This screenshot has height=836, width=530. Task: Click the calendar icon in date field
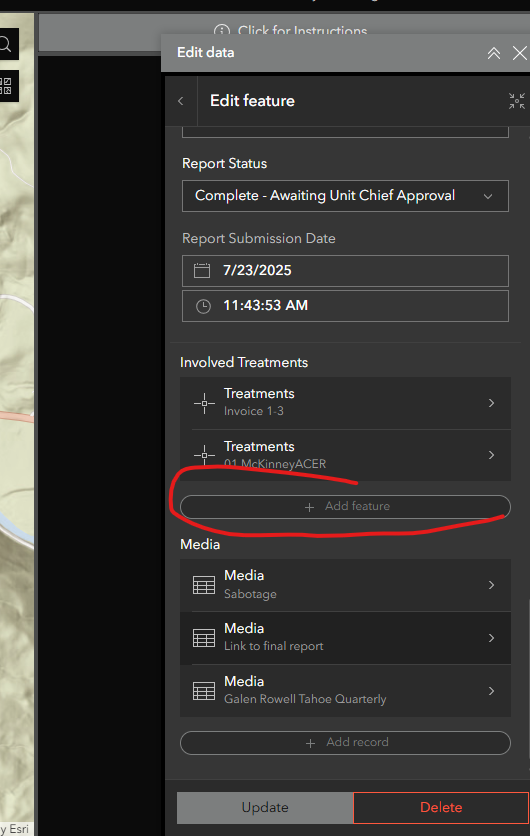(x=202, y=270)
